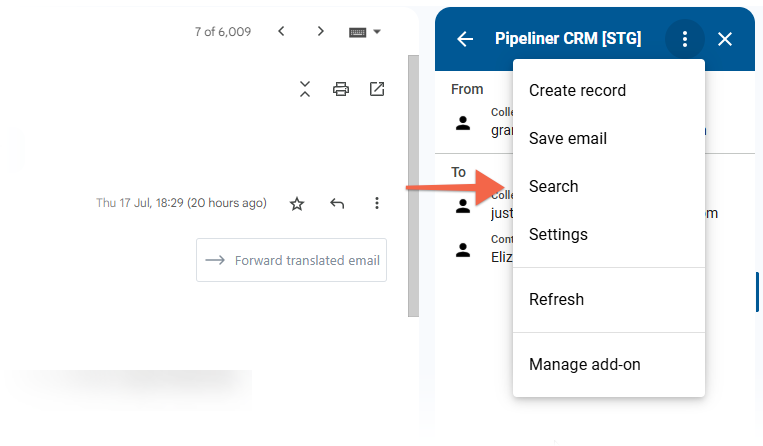Open the input tools dropdown arrow

(377, 32)
